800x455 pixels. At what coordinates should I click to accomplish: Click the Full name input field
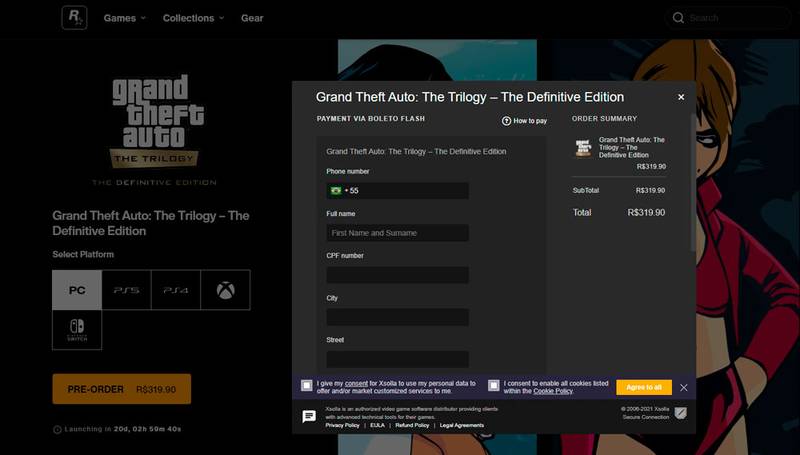(397, 233)
